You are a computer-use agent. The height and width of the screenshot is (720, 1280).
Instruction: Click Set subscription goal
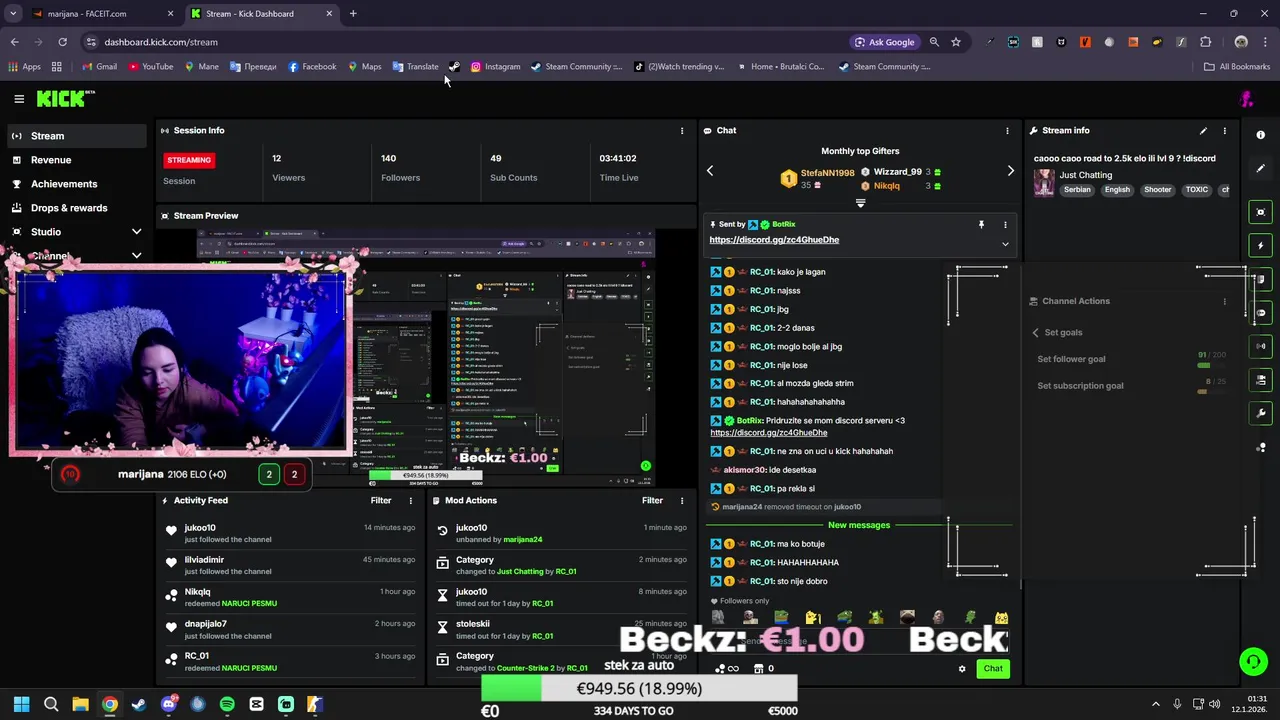[x=1080, y=386]
